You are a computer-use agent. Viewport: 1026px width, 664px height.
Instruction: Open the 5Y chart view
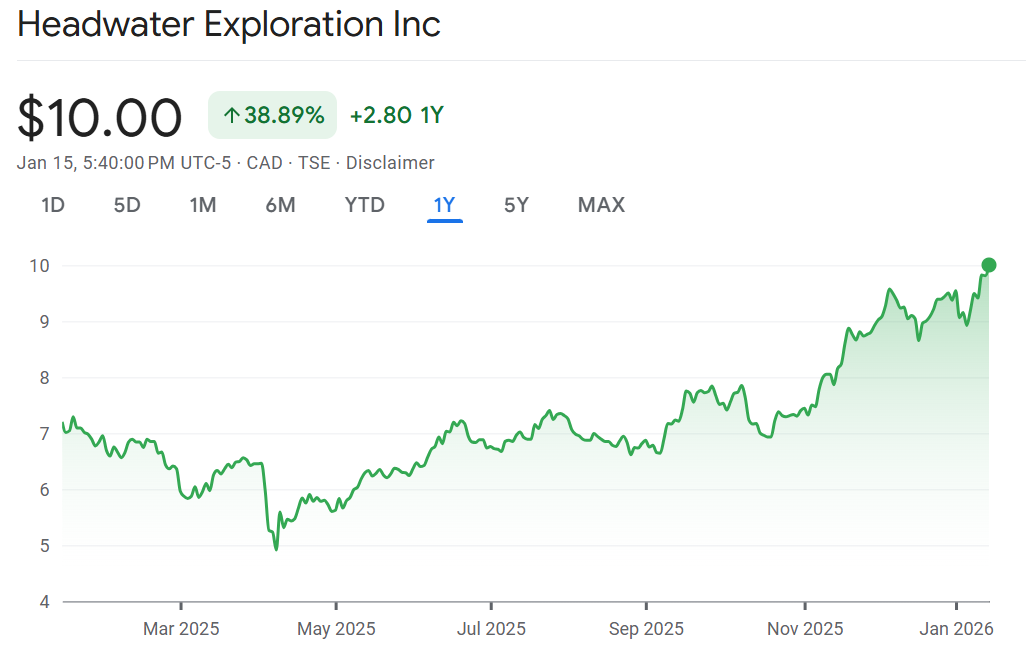[516, 205]
